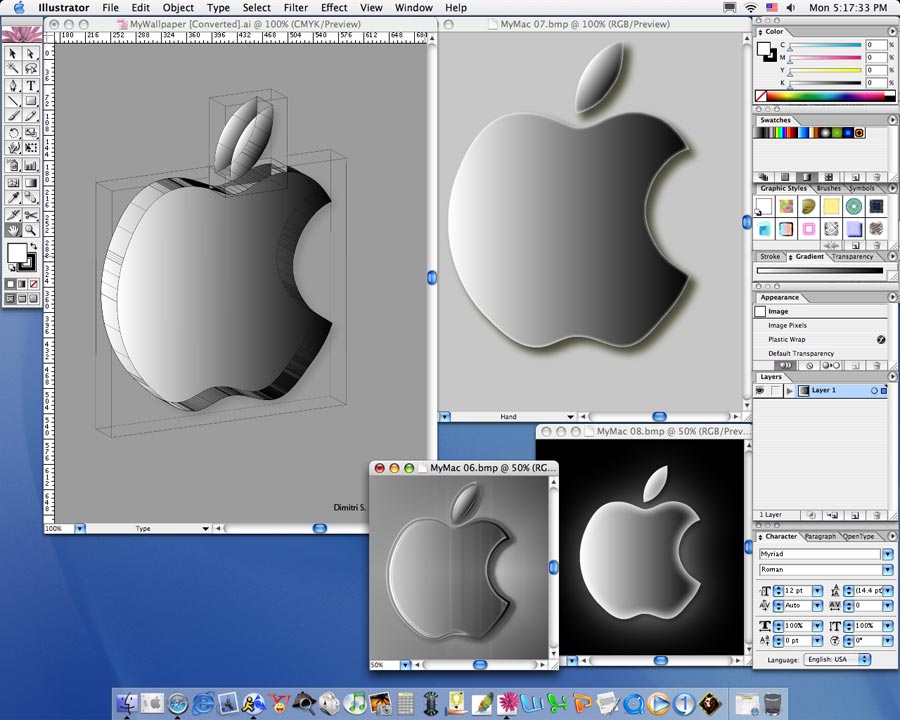
Task: Choose the Lasso tool
Action: tap(30, 69)
